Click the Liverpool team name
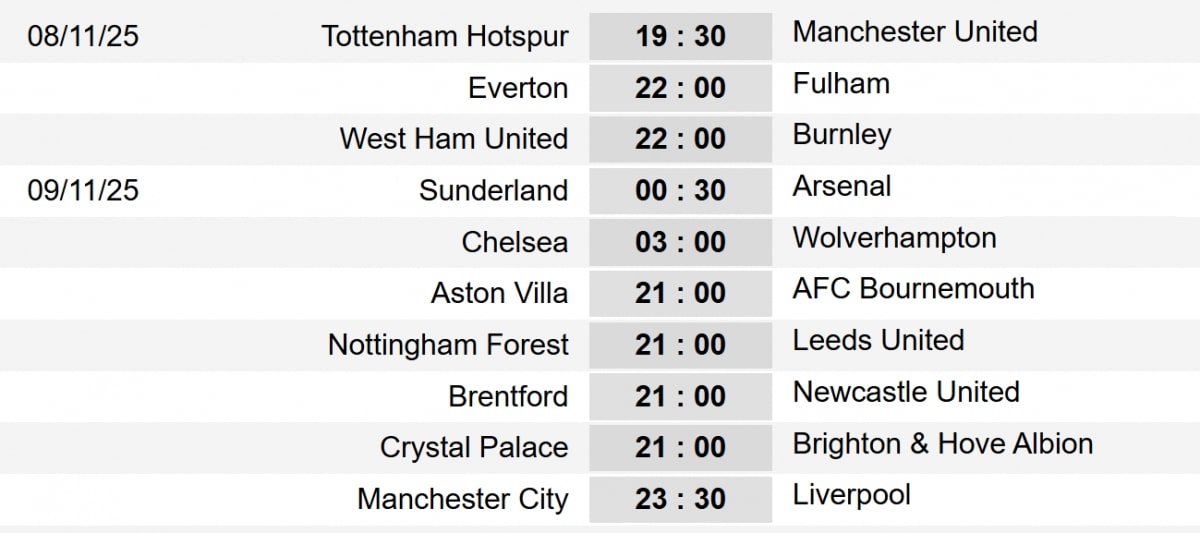The width and height of the screenshot is (1200, 533). pyautogui.click(x=851, y=495)
